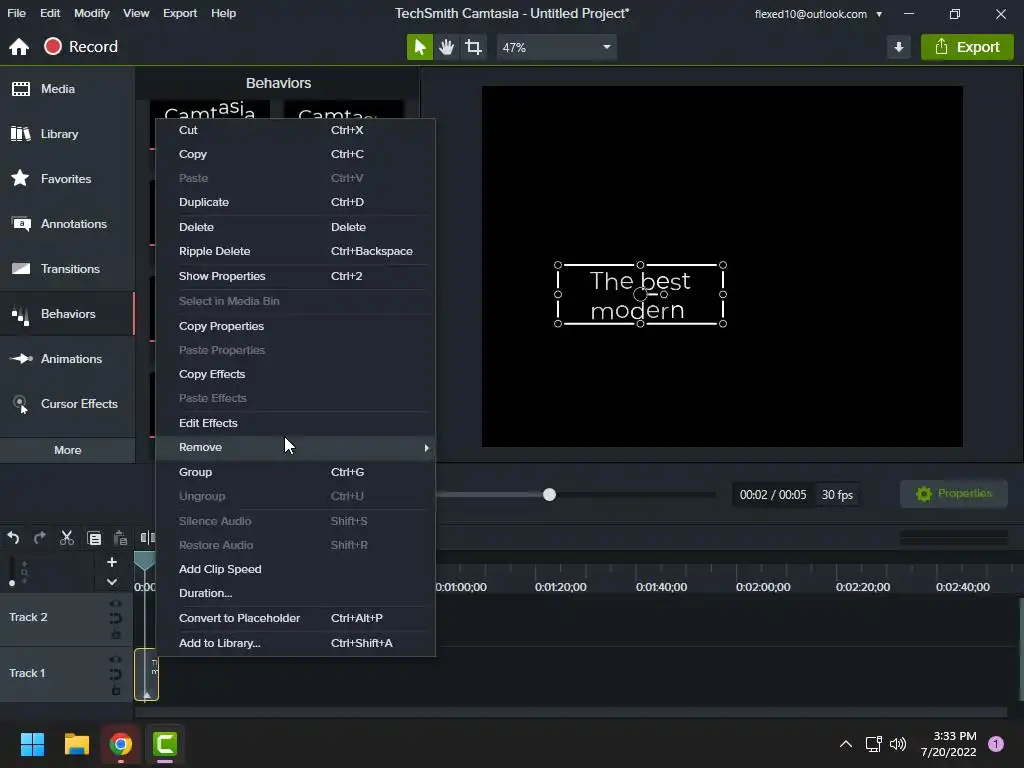
Task: Open the Library panel
Action: tap(67, 134)
